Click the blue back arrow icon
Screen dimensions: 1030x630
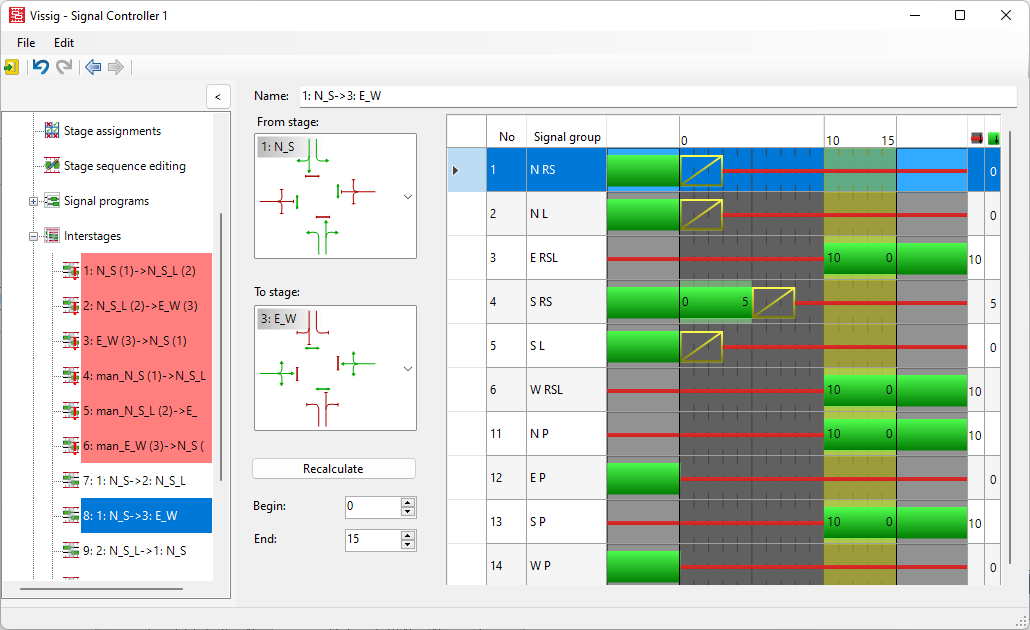pos(93,67)
